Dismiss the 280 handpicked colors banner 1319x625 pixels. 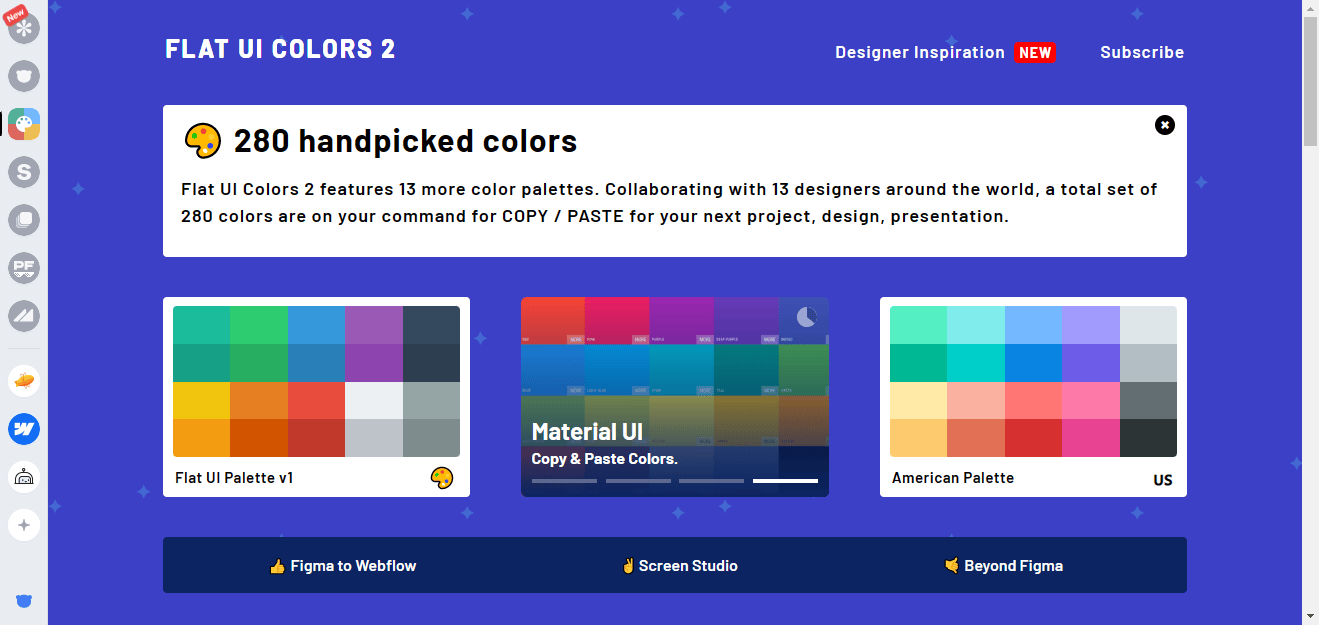1165,125
